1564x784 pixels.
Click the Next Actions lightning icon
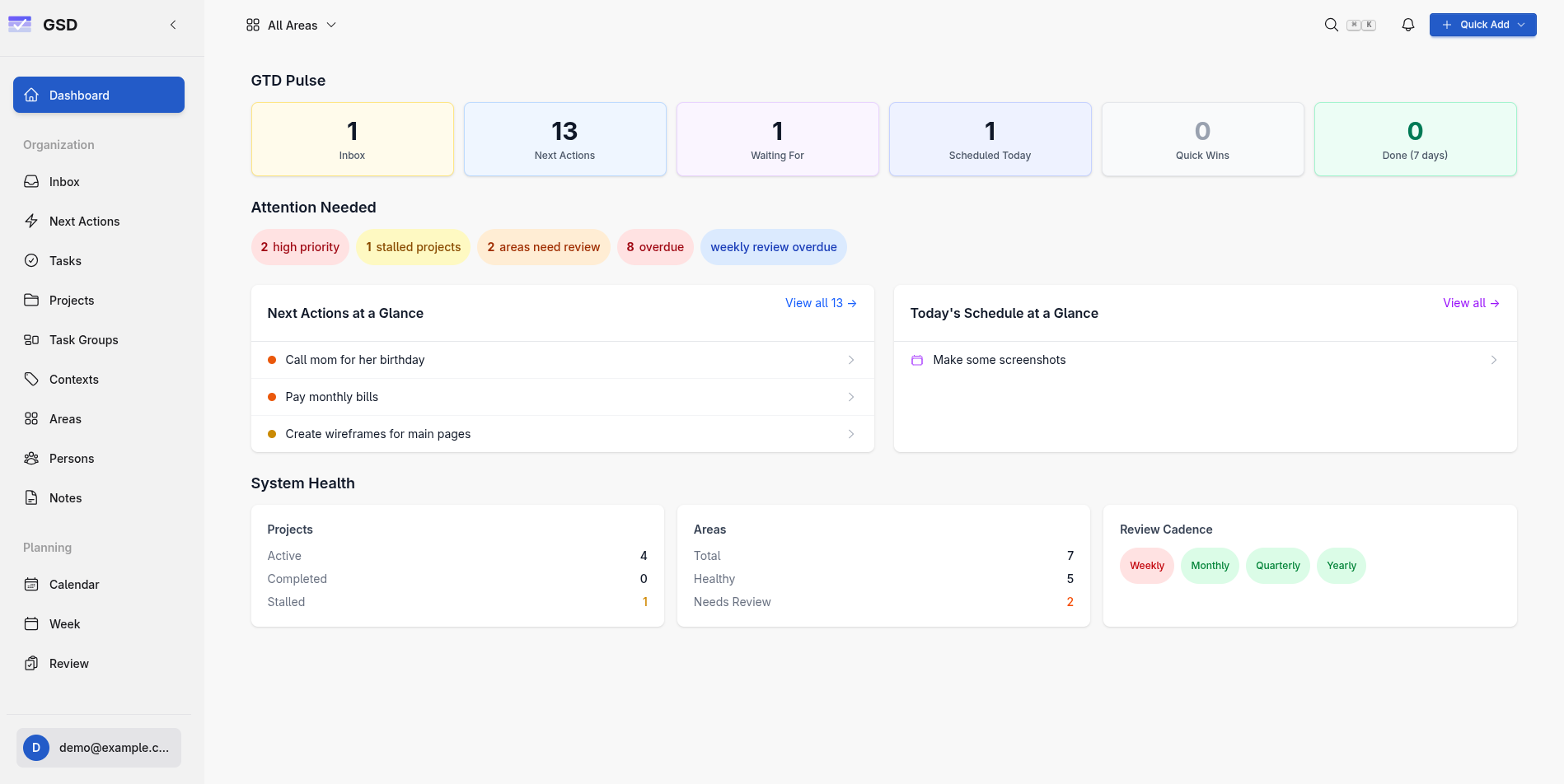[x=31, y=221]
